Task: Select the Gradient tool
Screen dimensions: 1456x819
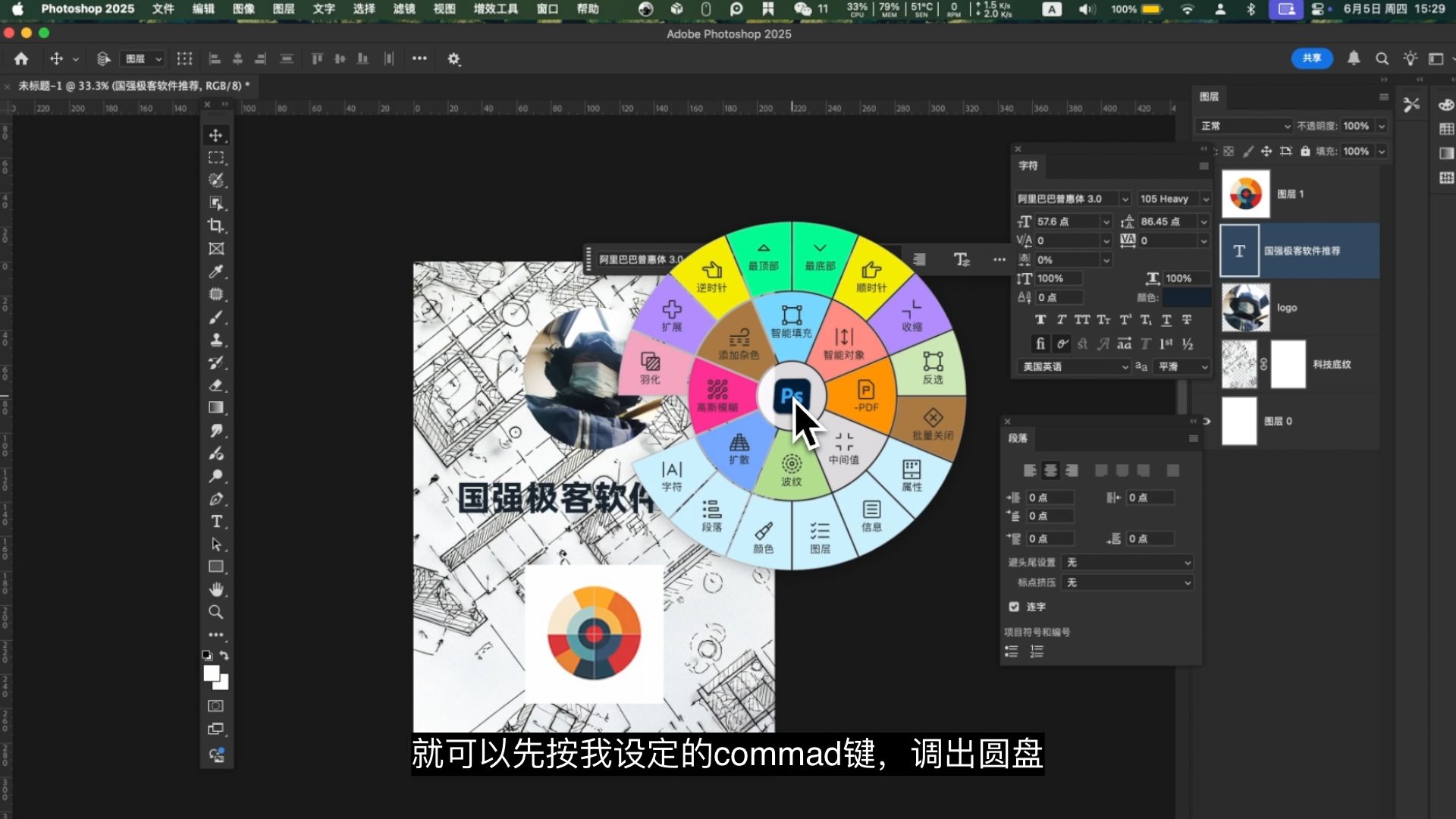Action: (216, 408)
